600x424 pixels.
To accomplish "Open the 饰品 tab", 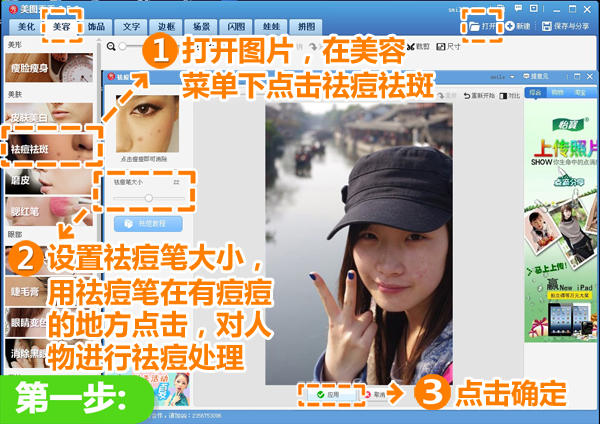I will 96,27.
